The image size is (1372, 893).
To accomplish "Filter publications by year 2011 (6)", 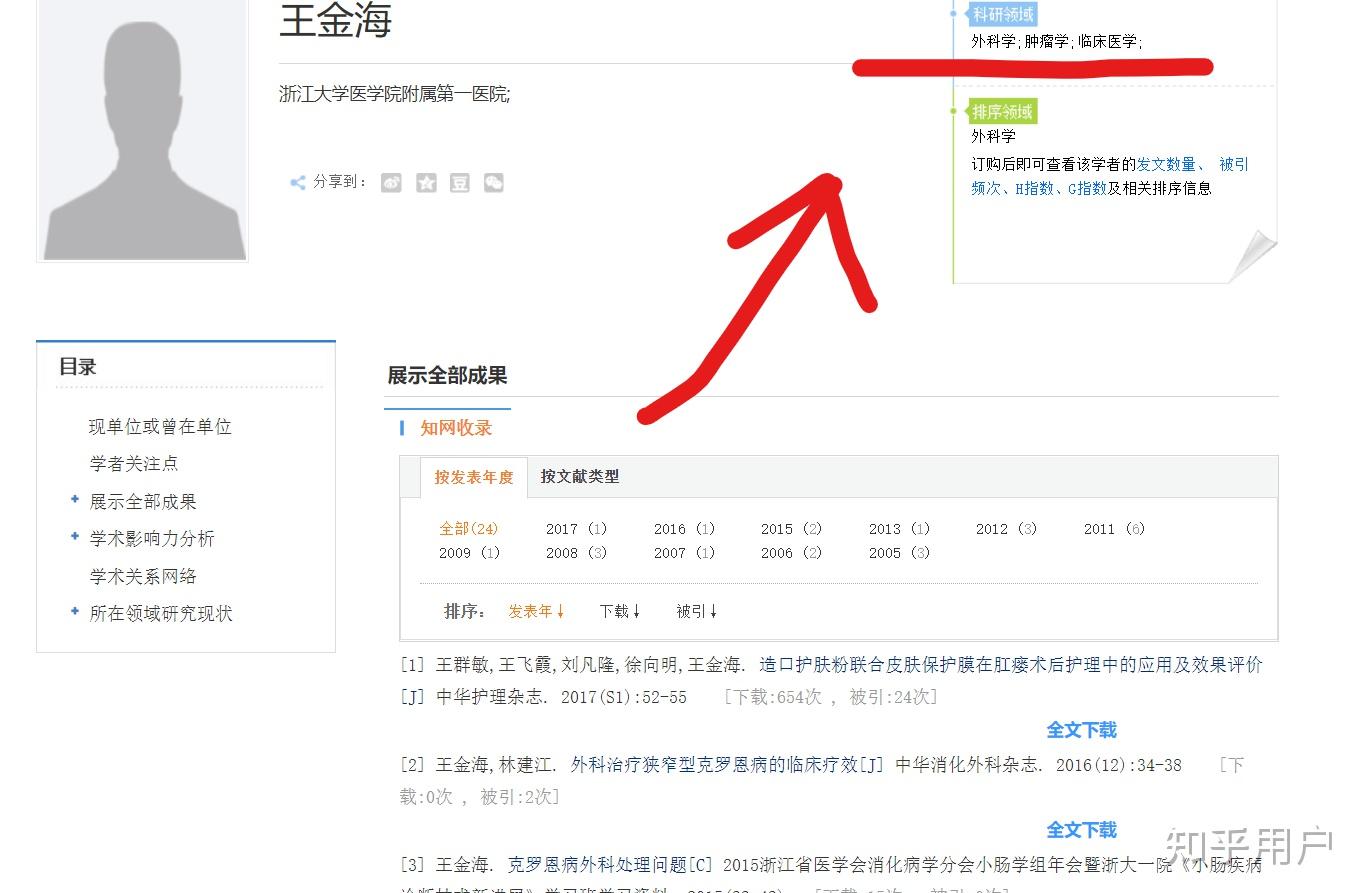I will (1115, 529).
